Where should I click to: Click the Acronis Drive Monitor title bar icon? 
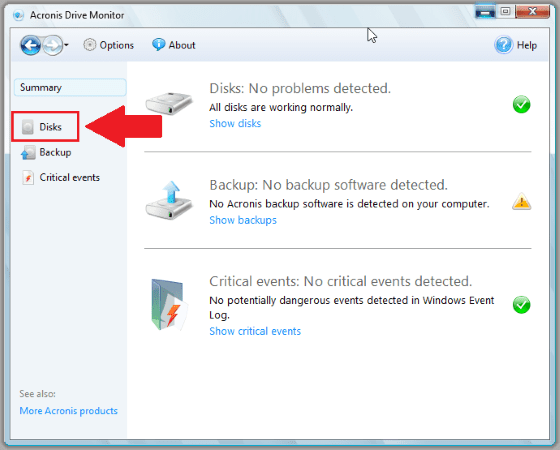pos(18,15)
